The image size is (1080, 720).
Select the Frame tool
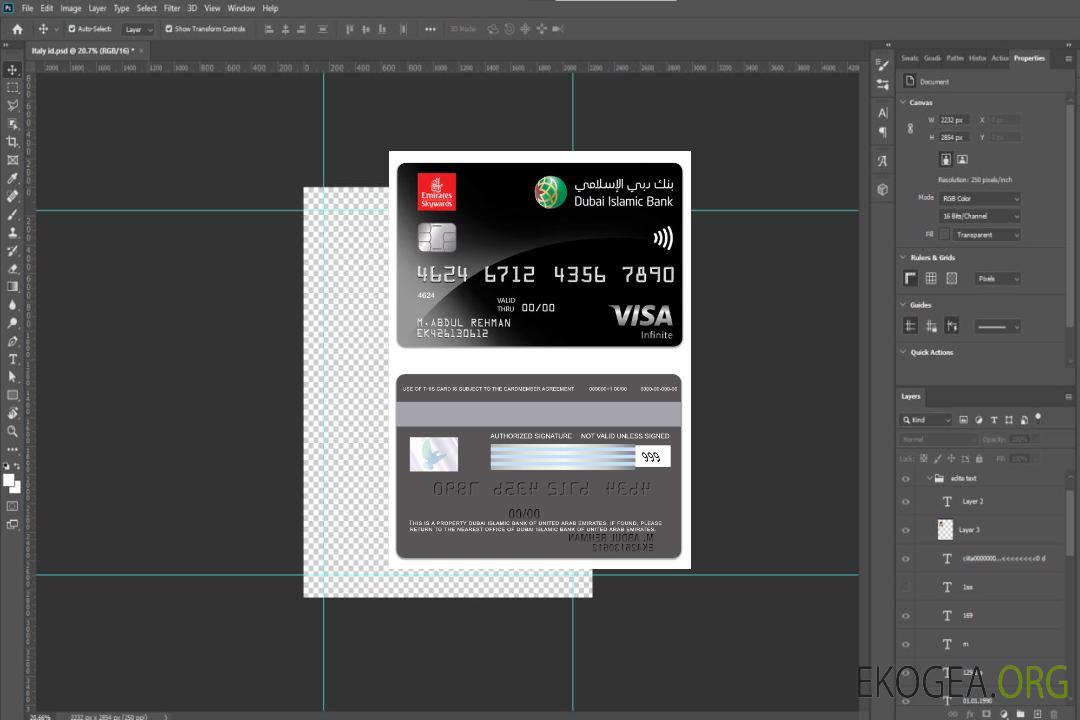click(12, 160)
